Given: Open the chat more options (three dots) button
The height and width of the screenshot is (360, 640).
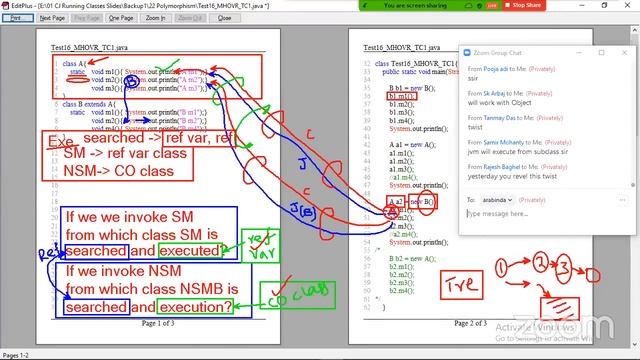Looking at the screenshot, I should pyautogui.click(x=622, y=200).
